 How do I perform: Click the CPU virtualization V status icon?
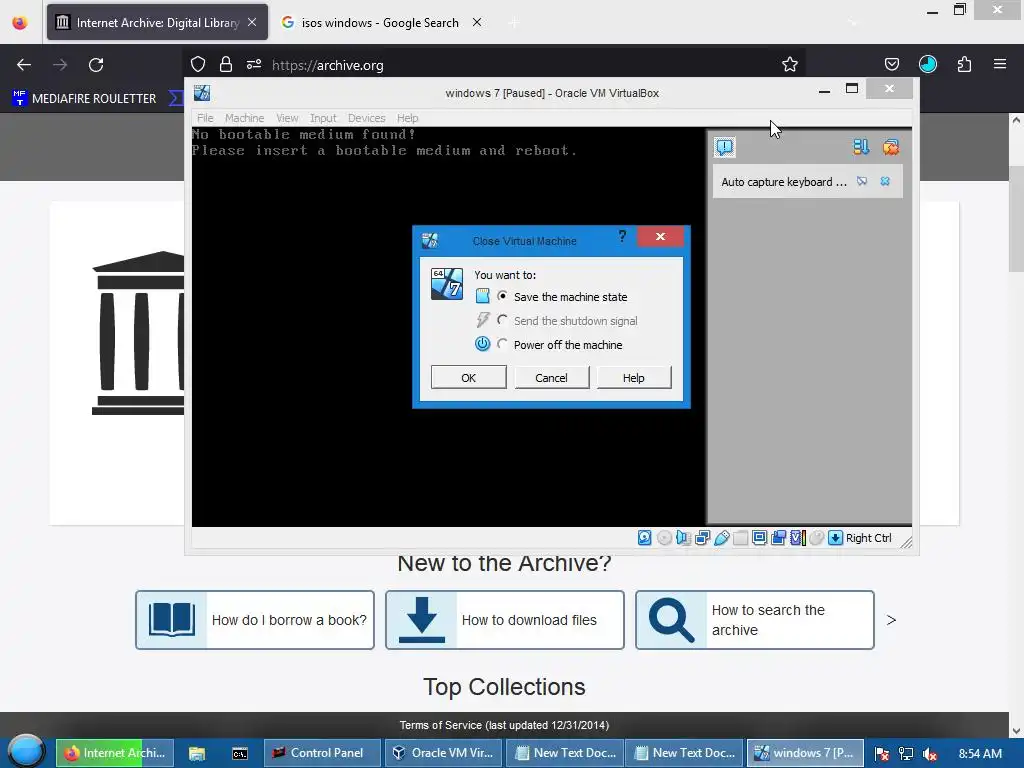coord(797,537)
